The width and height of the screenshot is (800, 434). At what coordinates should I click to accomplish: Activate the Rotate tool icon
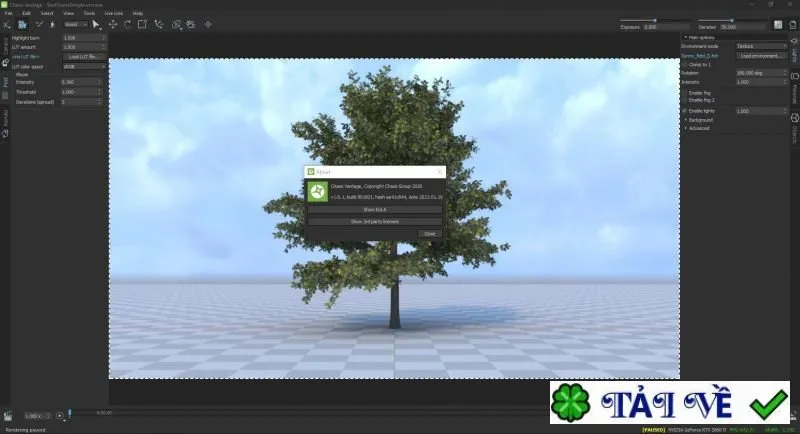pyautogui.click(x=128, y=24)
